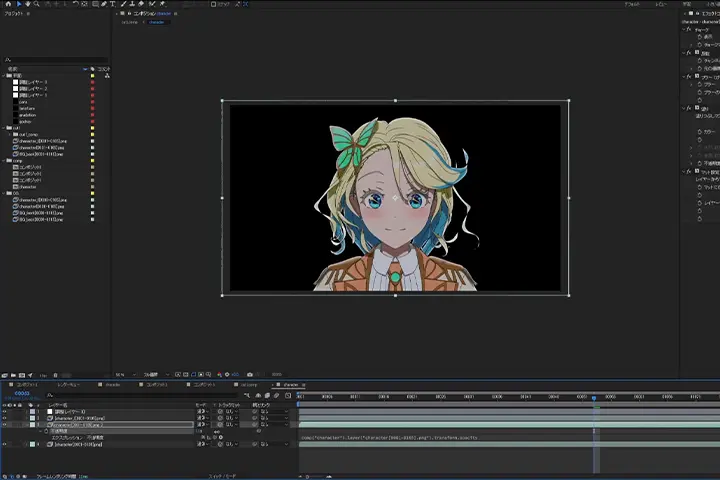720x480 pixels.
Task: Select the Rotation tool
Action: click(x=75, y=4)
